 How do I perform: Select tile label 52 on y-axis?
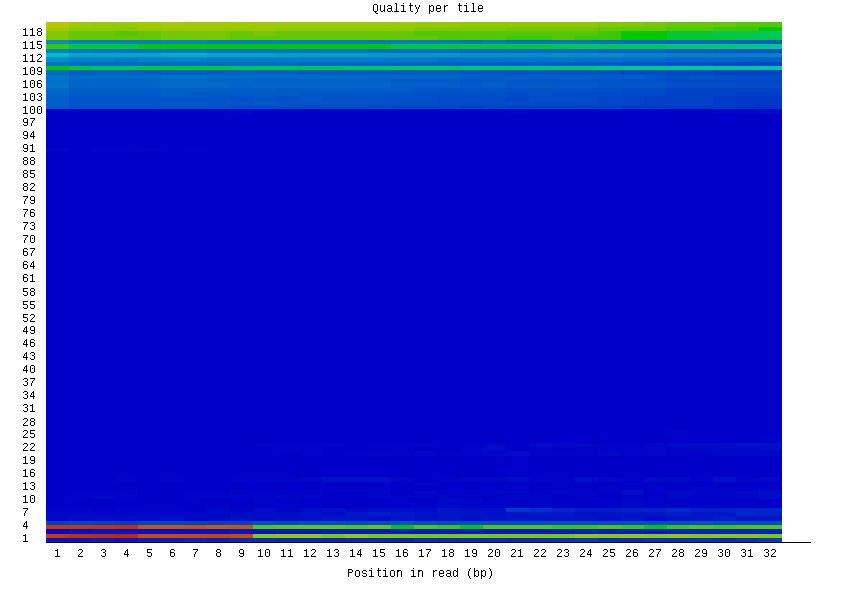29,319
